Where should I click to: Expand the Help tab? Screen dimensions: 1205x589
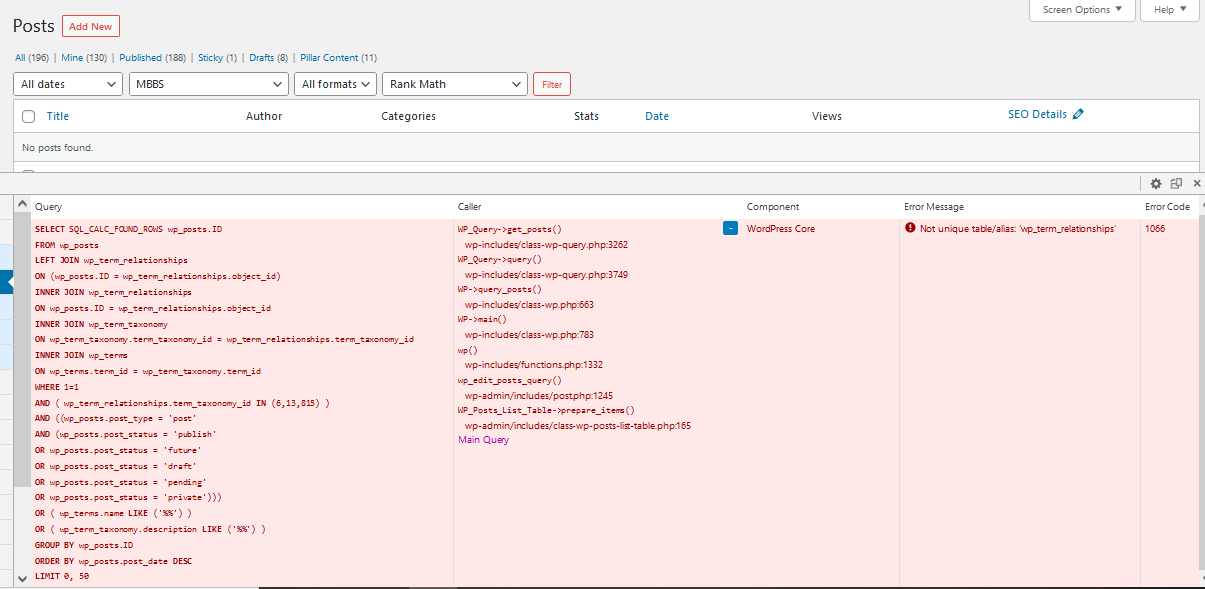[1169, 10]
